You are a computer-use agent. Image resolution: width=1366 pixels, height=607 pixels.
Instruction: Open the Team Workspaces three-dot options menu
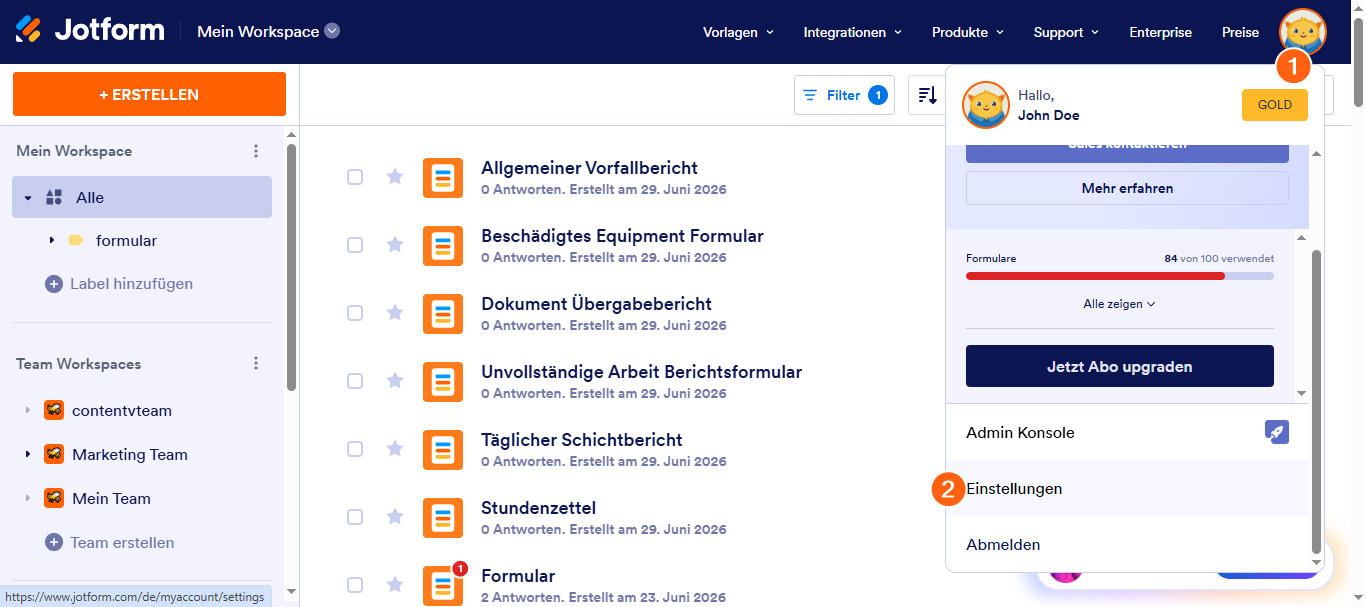tap(256, 364)
